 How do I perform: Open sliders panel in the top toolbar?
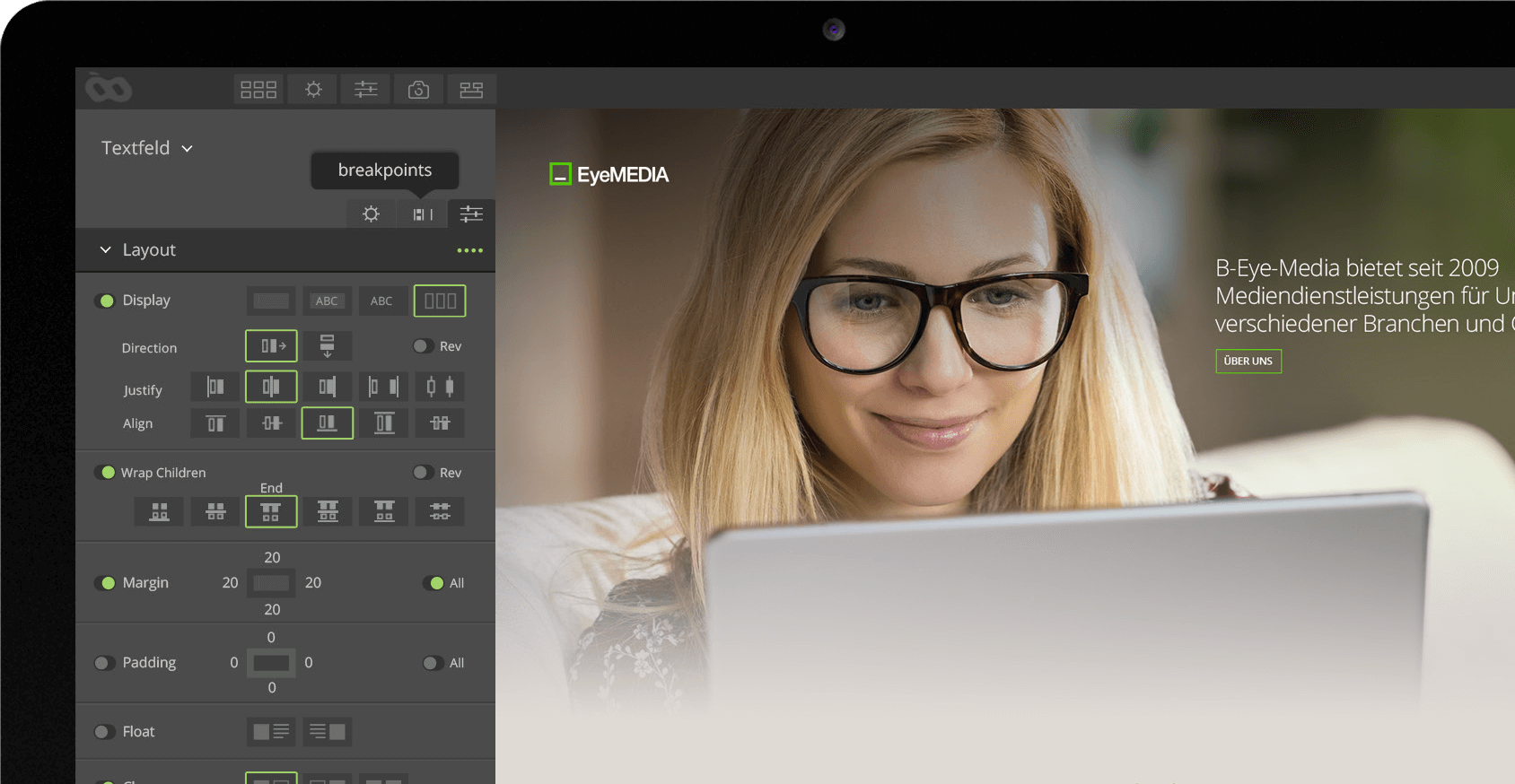[366, 90]
